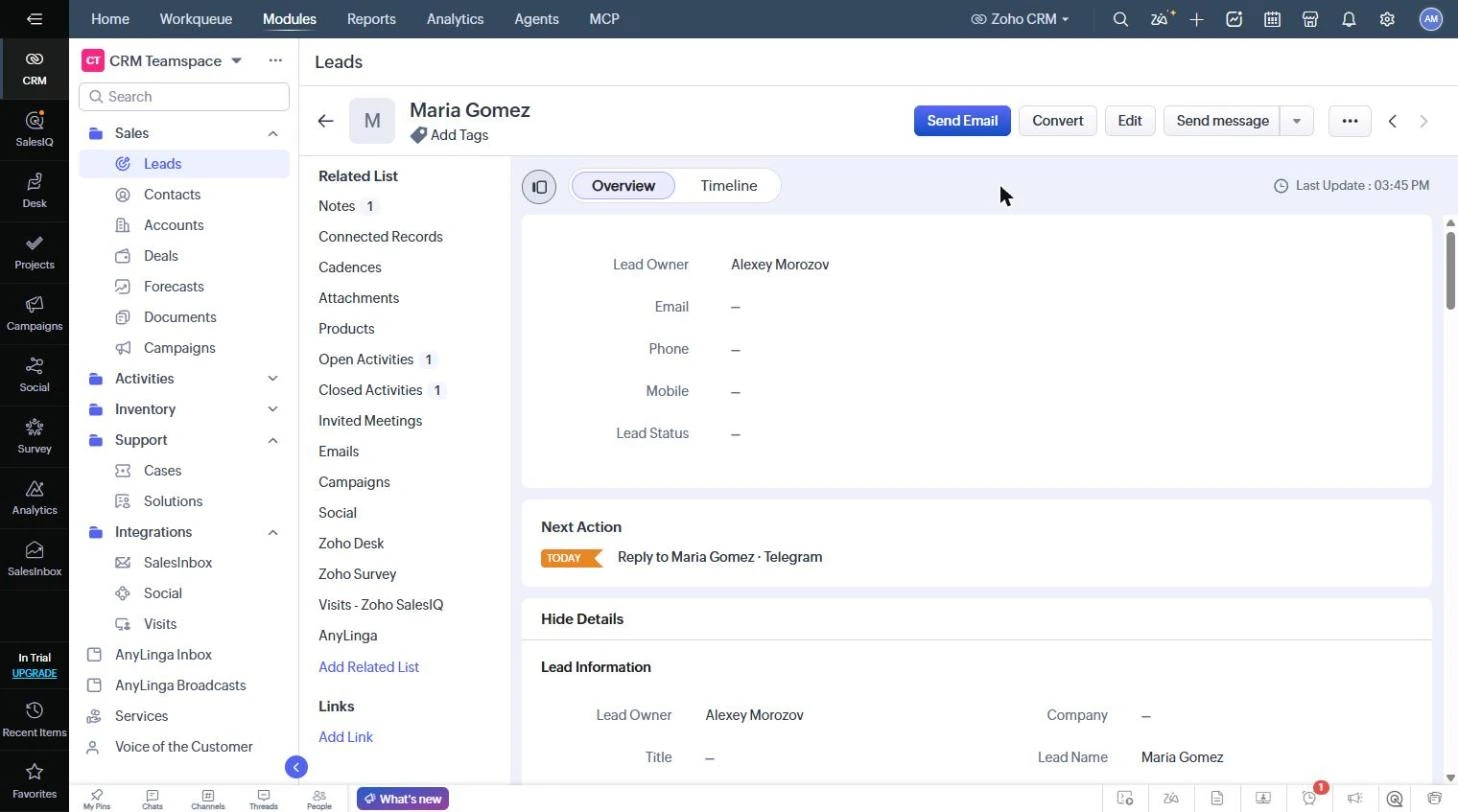Open the marketplace store icon
Viewport: 1458px width, 812px height.
point(1311,19)
